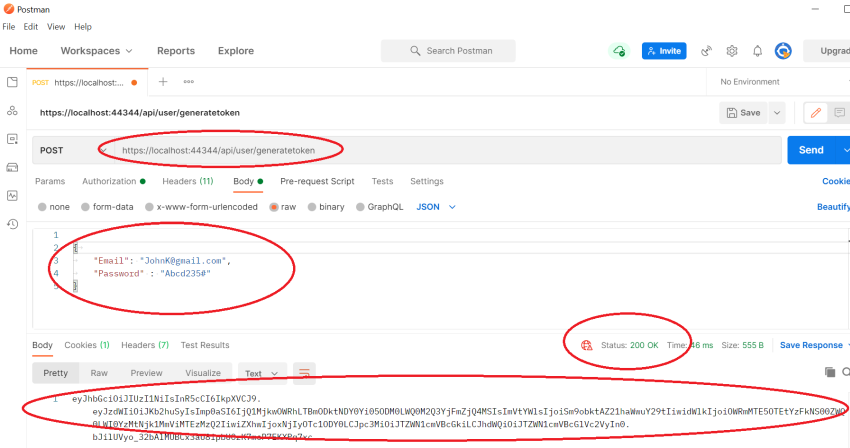This screenshot has height=448, width=850.
Task: Open the Help menu
Action: coord(83,27)
